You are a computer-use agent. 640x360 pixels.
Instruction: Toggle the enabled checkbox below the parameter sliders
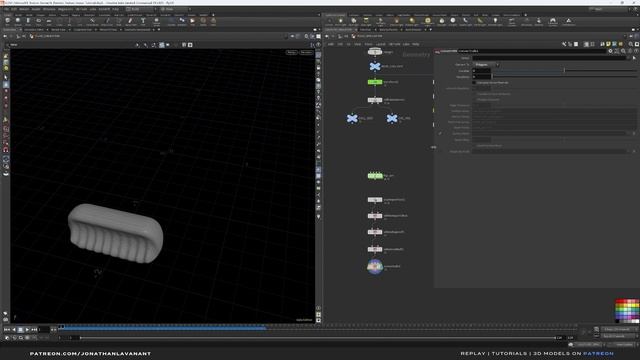coord(474,82)
